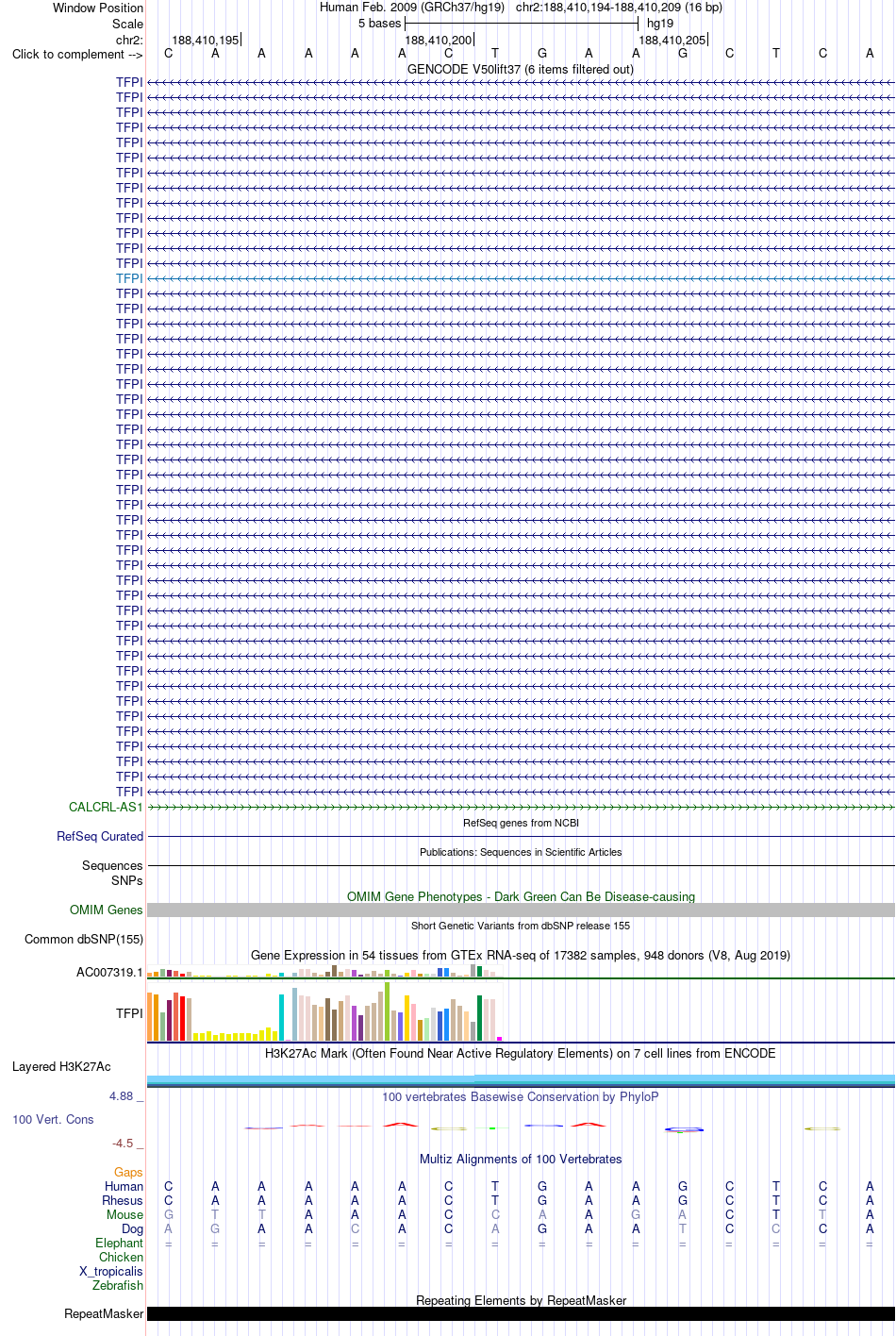Image resolution: width=896 pixels, height=1336 pixels.
Task: Click the 'Click to complement -->' label
Action: 77,54
